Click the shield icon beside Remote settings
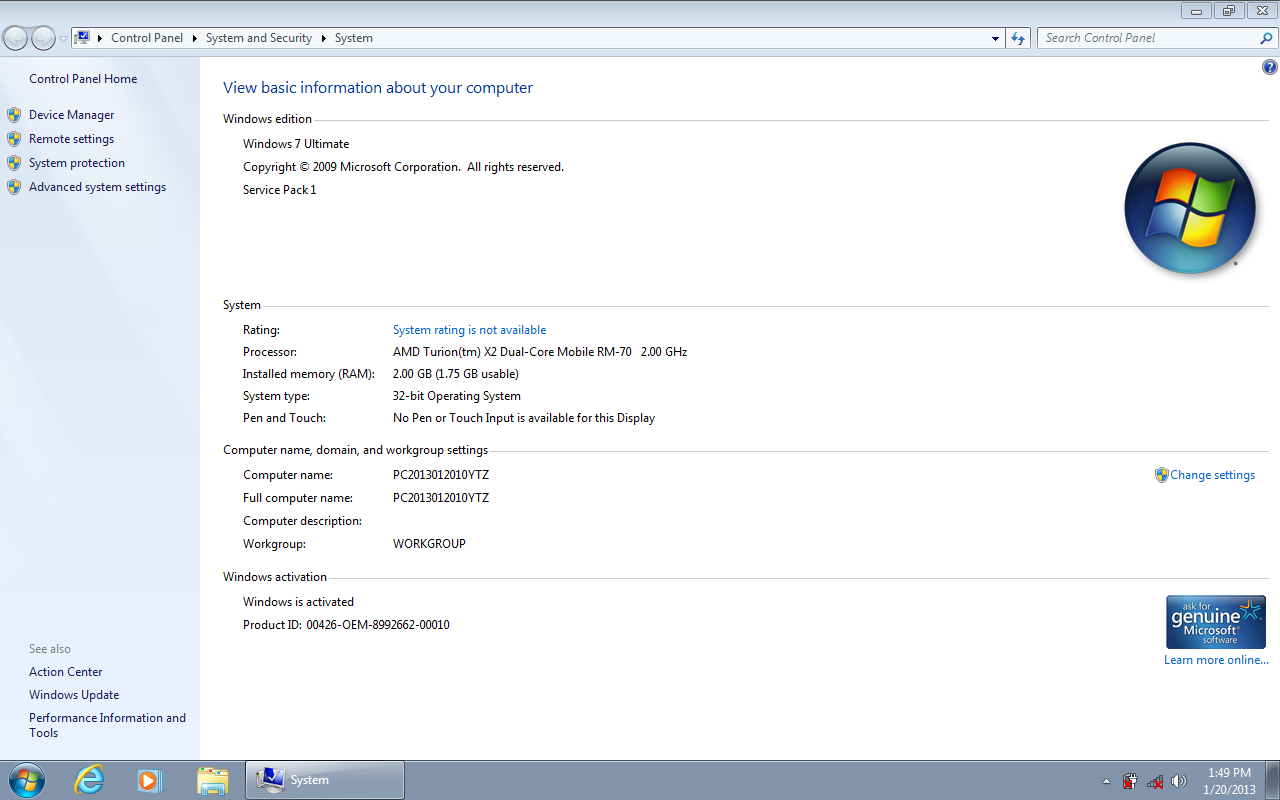This screenshot has height=800, width=1280. pyautogui.click(x=14, y=139)
